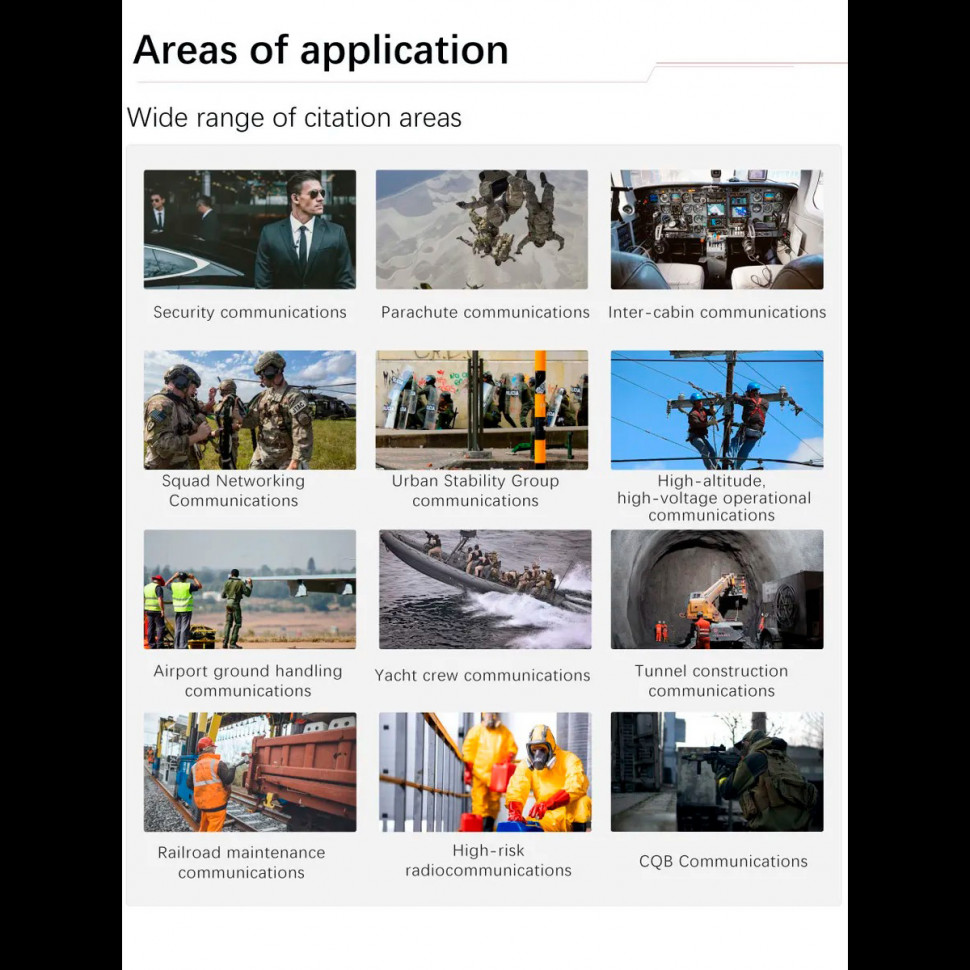Click the 'Areas of application' heading

[320, 49]
